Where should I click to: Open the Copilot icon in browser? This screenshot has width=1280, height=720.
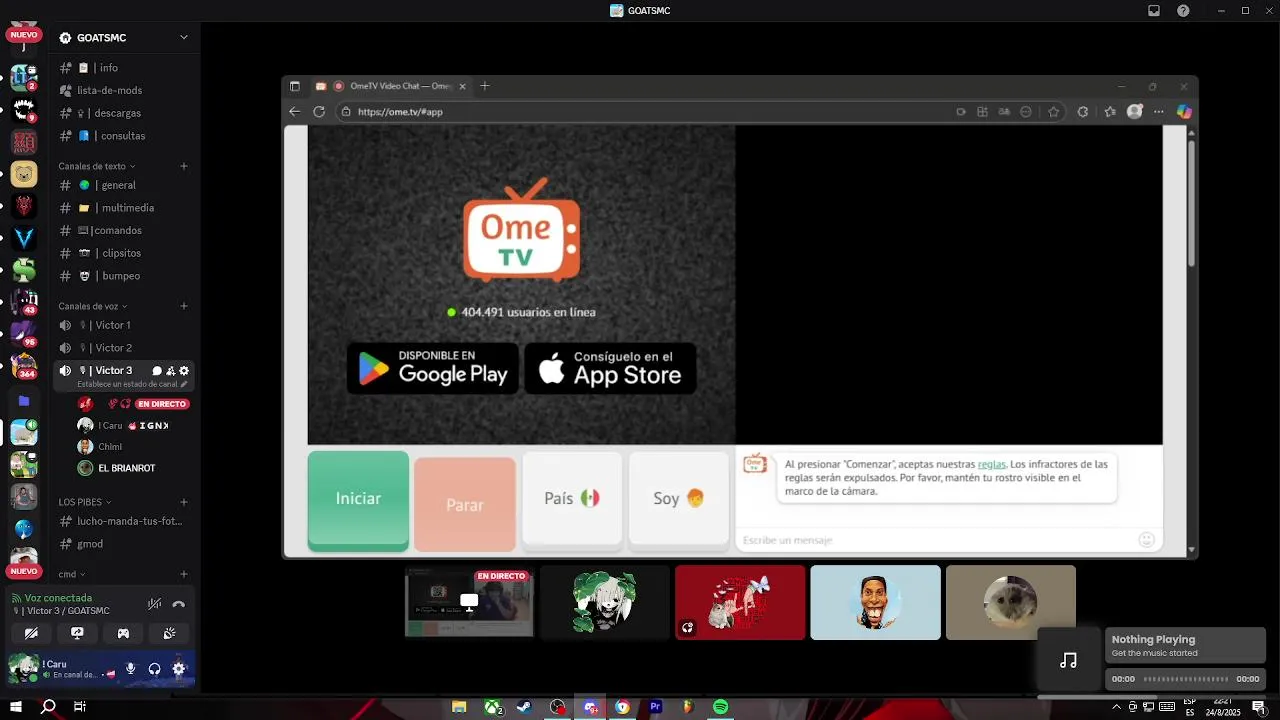click(x=1184, y=112)
